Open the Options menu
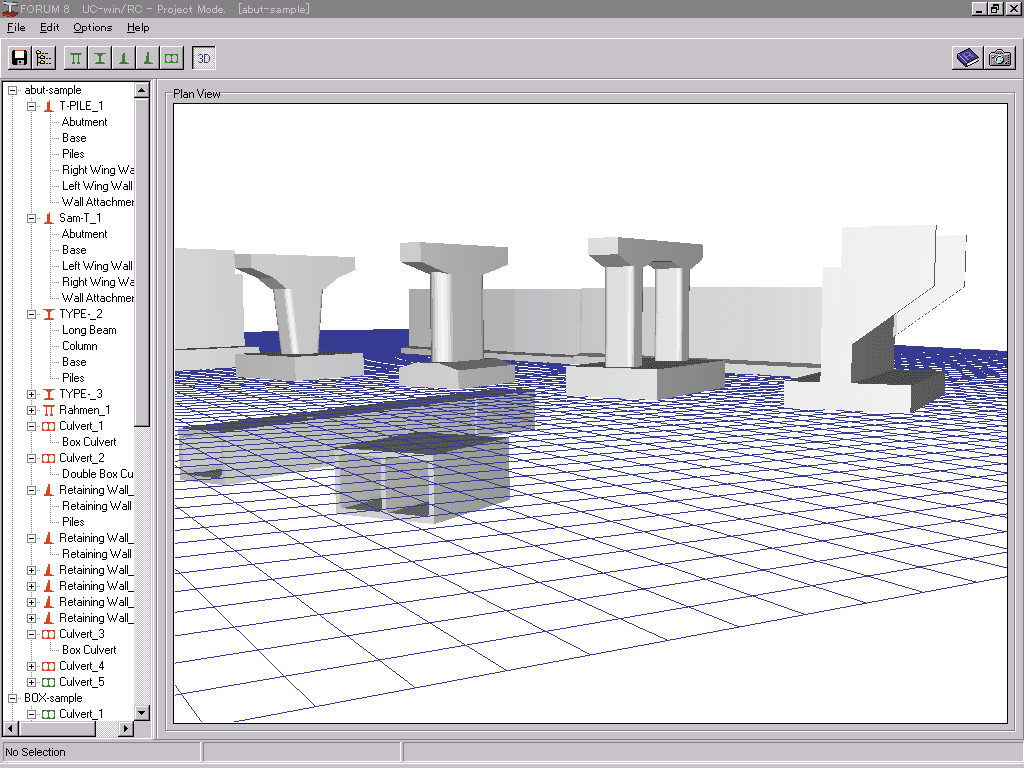Screen dimensions: 1024x768 92,27
